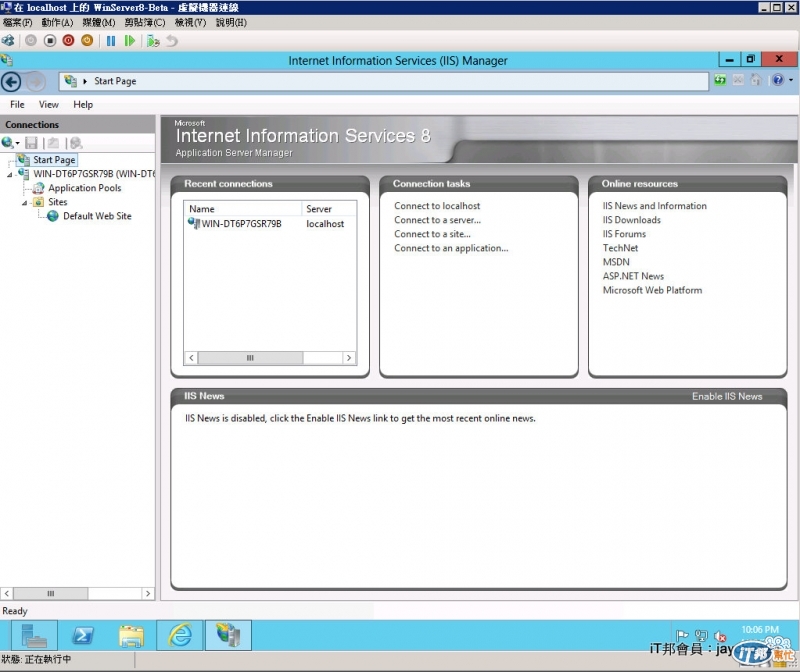Select the WIN-DT6P7GSR79B server node

point(94,174)
